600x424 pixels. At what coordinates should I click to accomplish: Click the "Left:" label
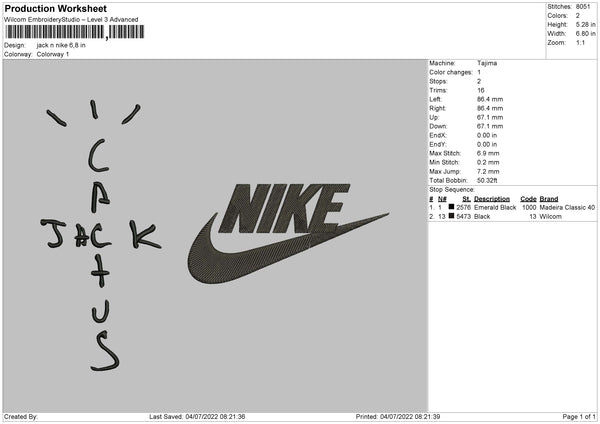[435, 99]
